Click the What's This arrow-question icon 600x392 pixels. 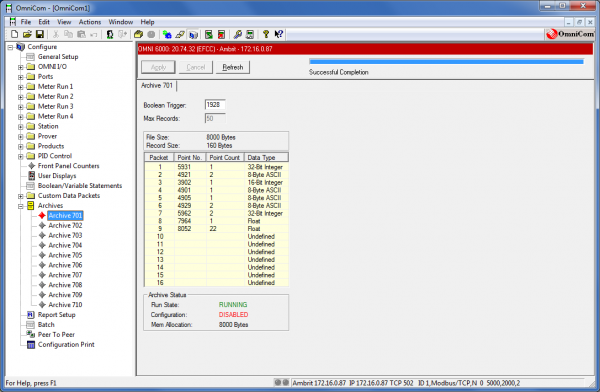click(279, 34)
